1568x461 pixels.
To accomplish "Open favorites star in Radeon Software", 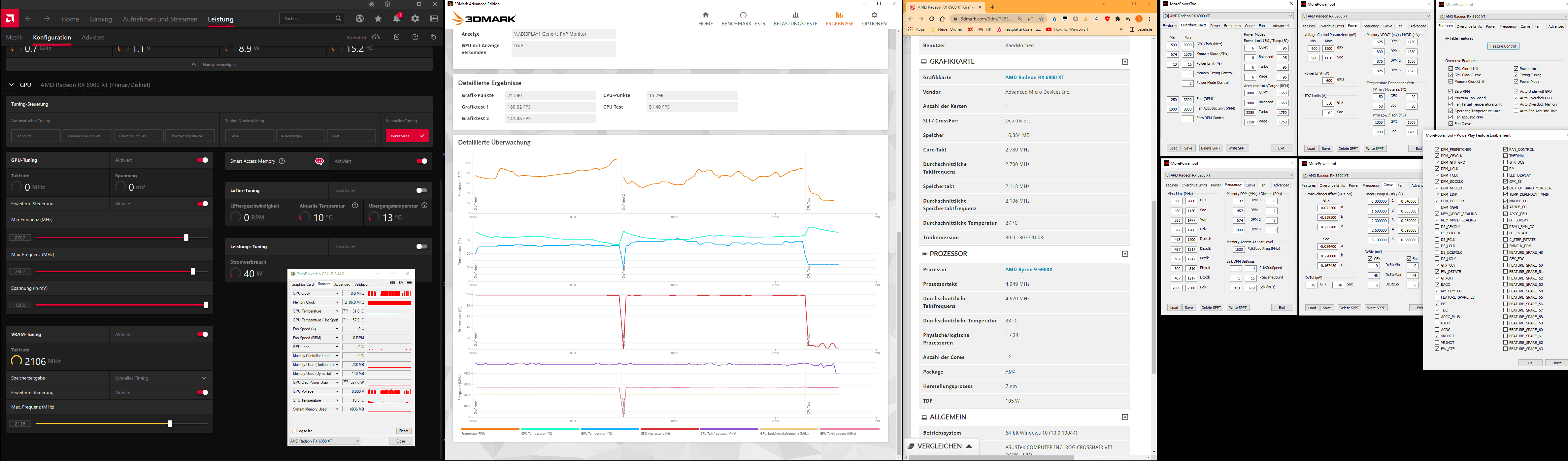I will coord(378,19).
